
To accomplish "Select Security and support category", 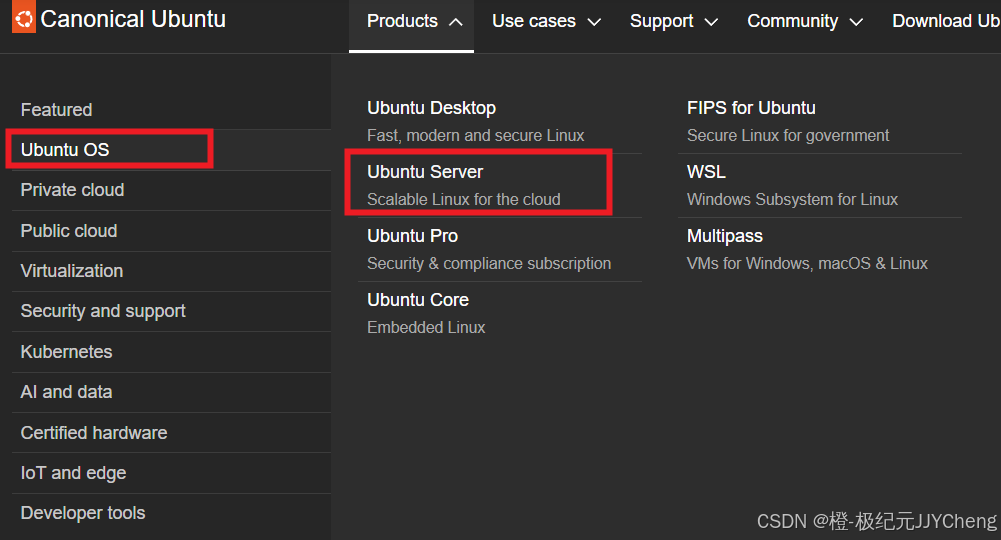I will [x=171, y=311].
